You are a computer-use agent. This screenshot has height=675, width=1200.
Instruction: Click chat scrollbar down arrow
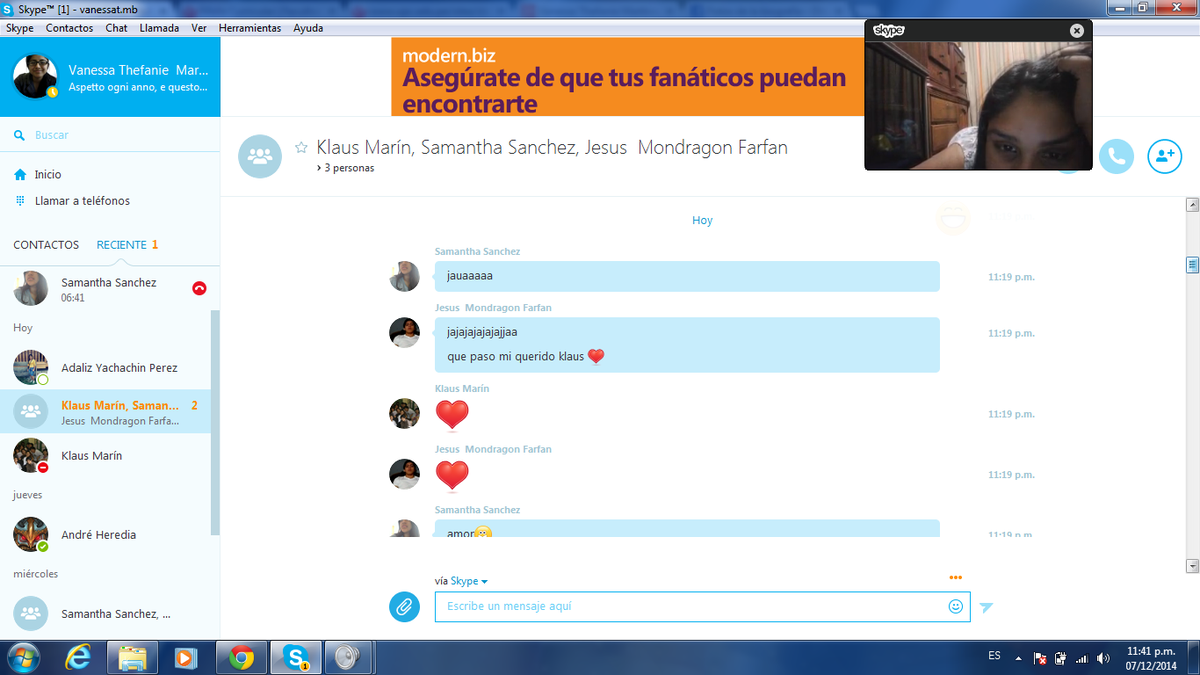pyautogui.click(x=1192, y=566)
